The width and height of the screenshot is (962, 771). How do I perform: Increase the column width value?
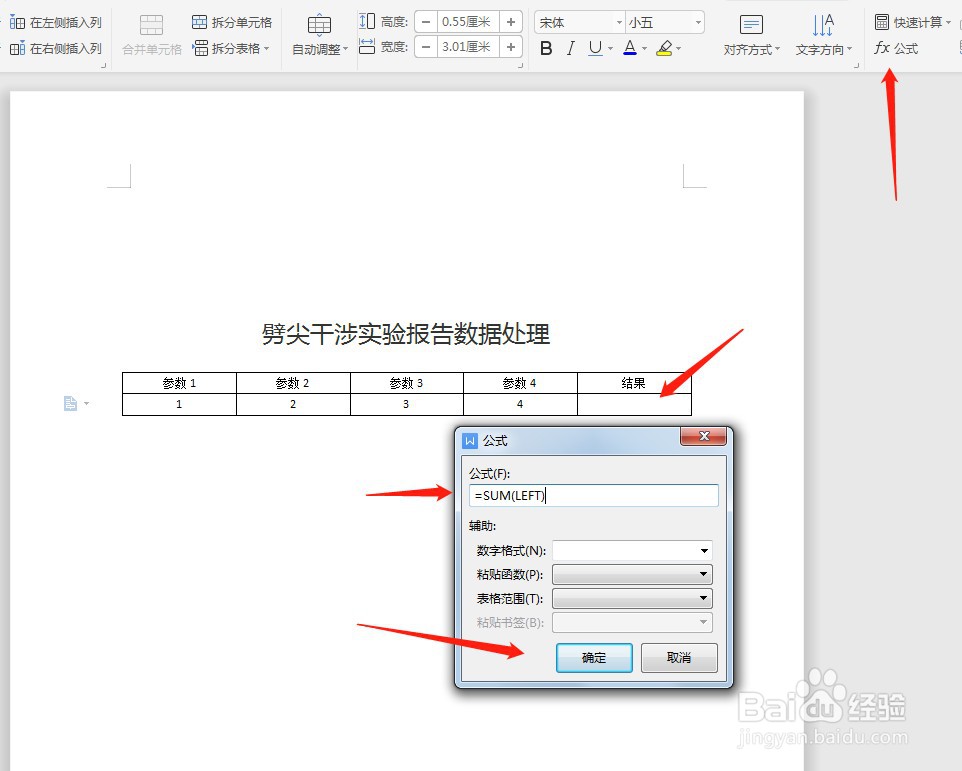tap(510, 47)
